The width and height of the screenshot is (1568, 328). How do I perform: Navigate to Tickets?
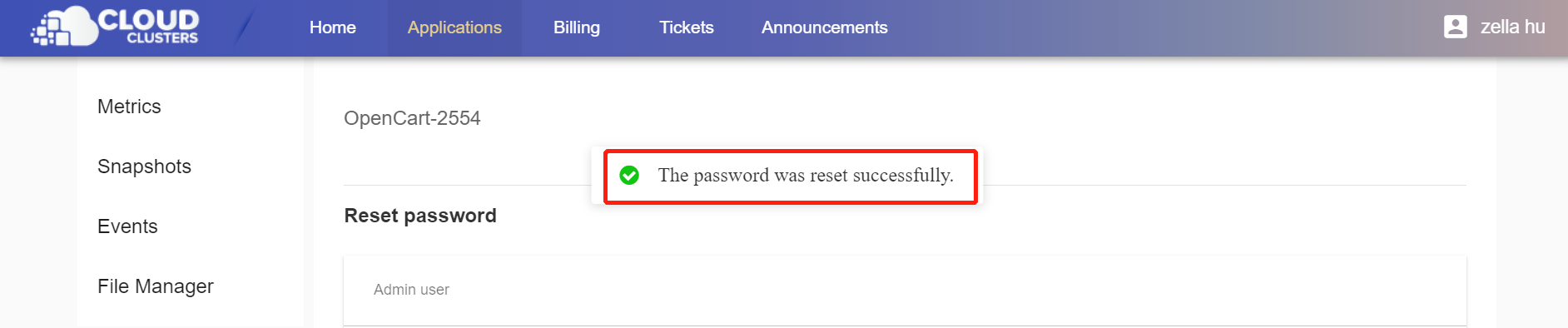[x=686, y=27]
